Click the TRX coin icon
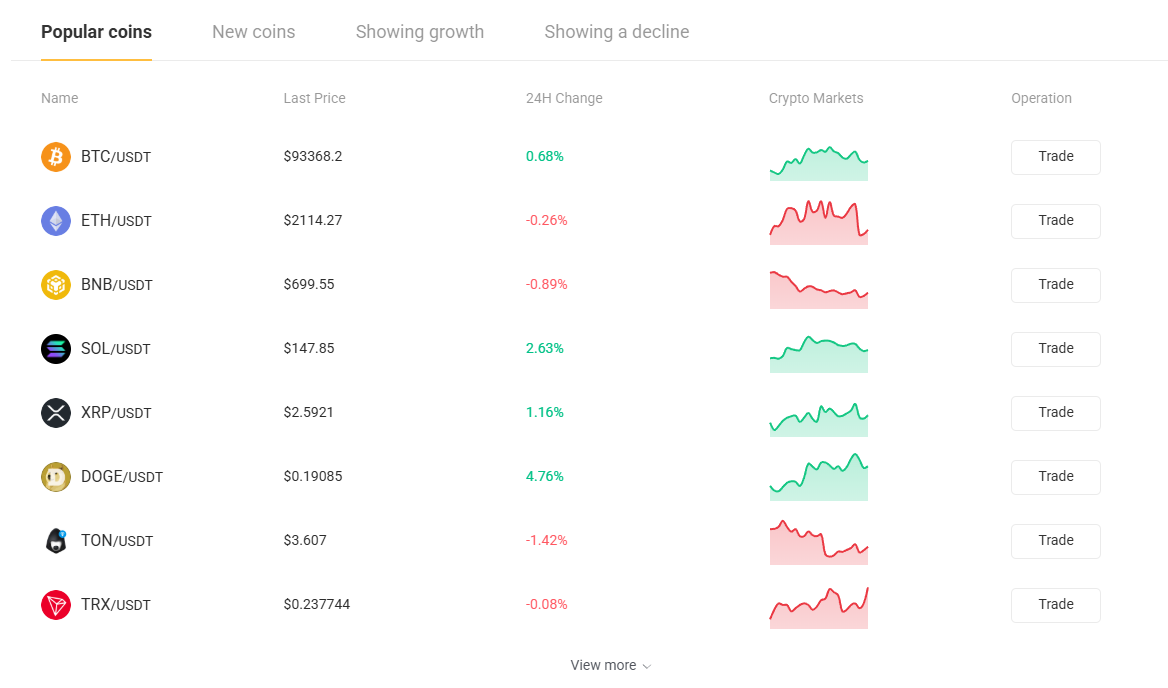1168x688 pixels. [x=56, y=605]
